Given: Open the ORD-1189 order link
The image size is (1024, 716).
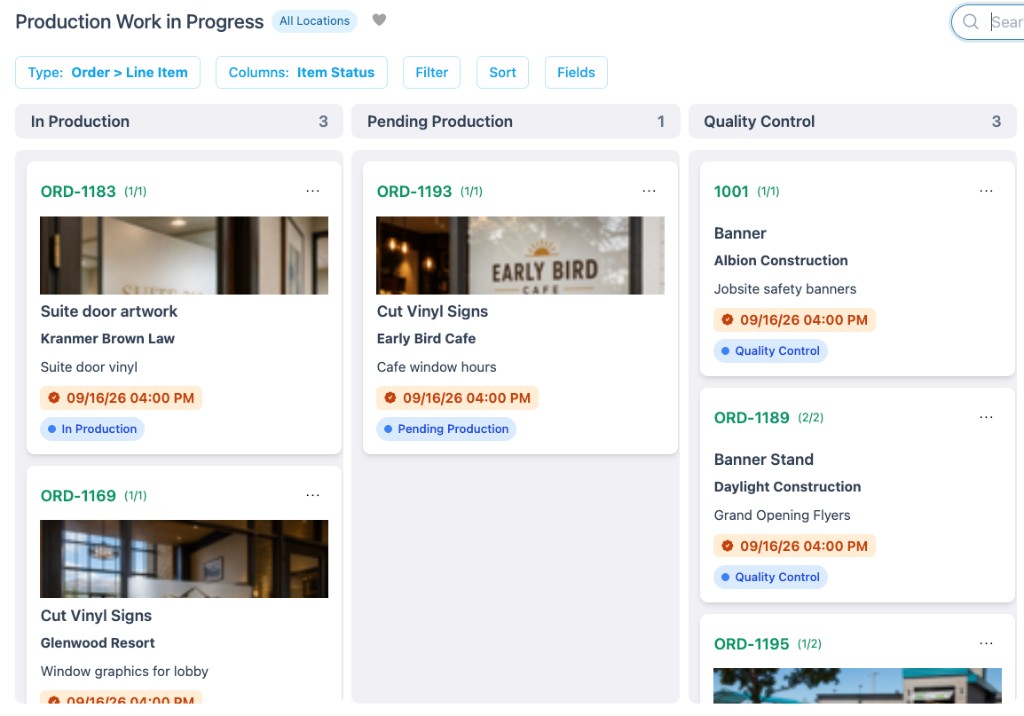Looking at the screenshot, I should (x=752, y=417).
